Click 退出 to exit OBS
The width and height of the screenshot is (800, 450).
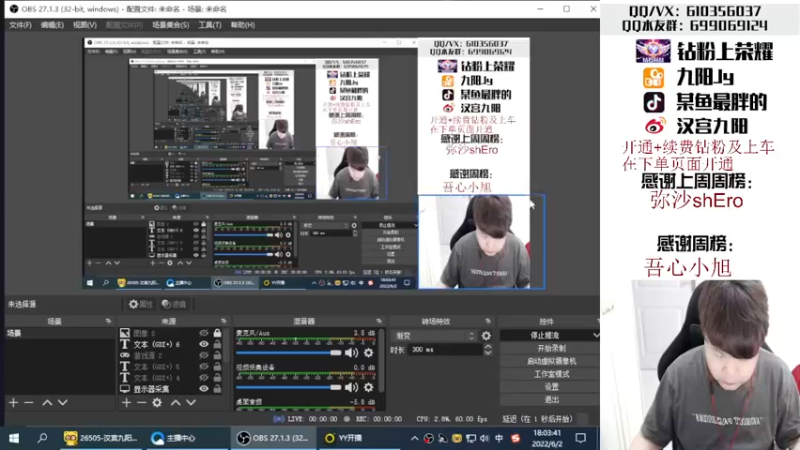coord(551,399)
